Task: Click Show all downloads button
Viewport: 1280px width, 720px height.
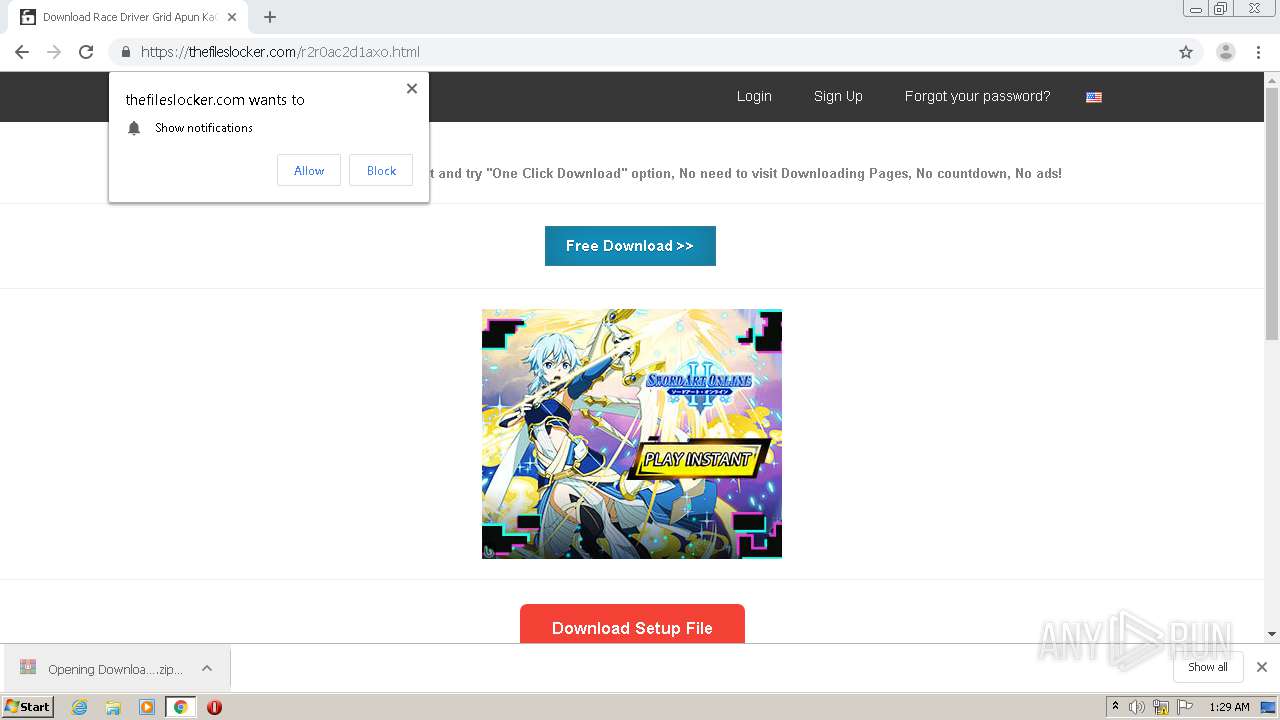Action: (1208, 667)
